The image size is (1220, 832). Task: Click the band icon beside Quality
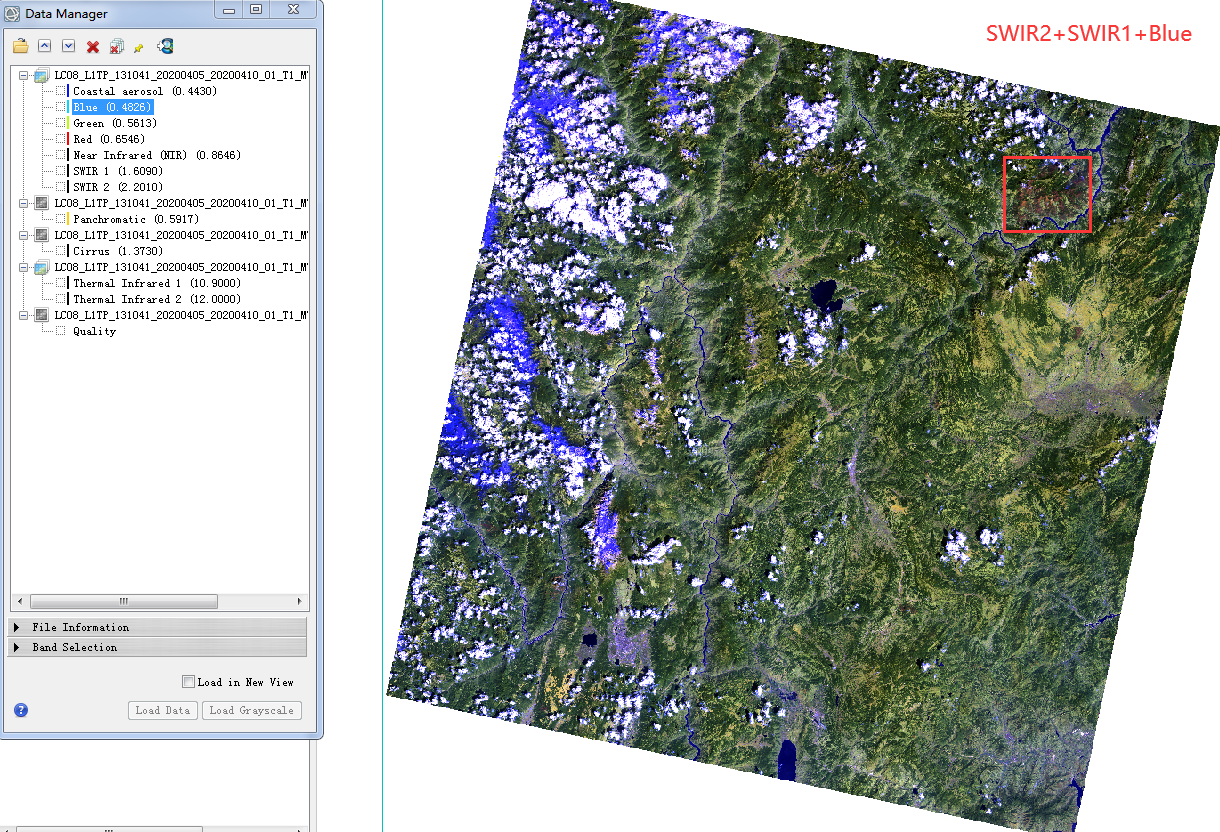tap(61, 331)
